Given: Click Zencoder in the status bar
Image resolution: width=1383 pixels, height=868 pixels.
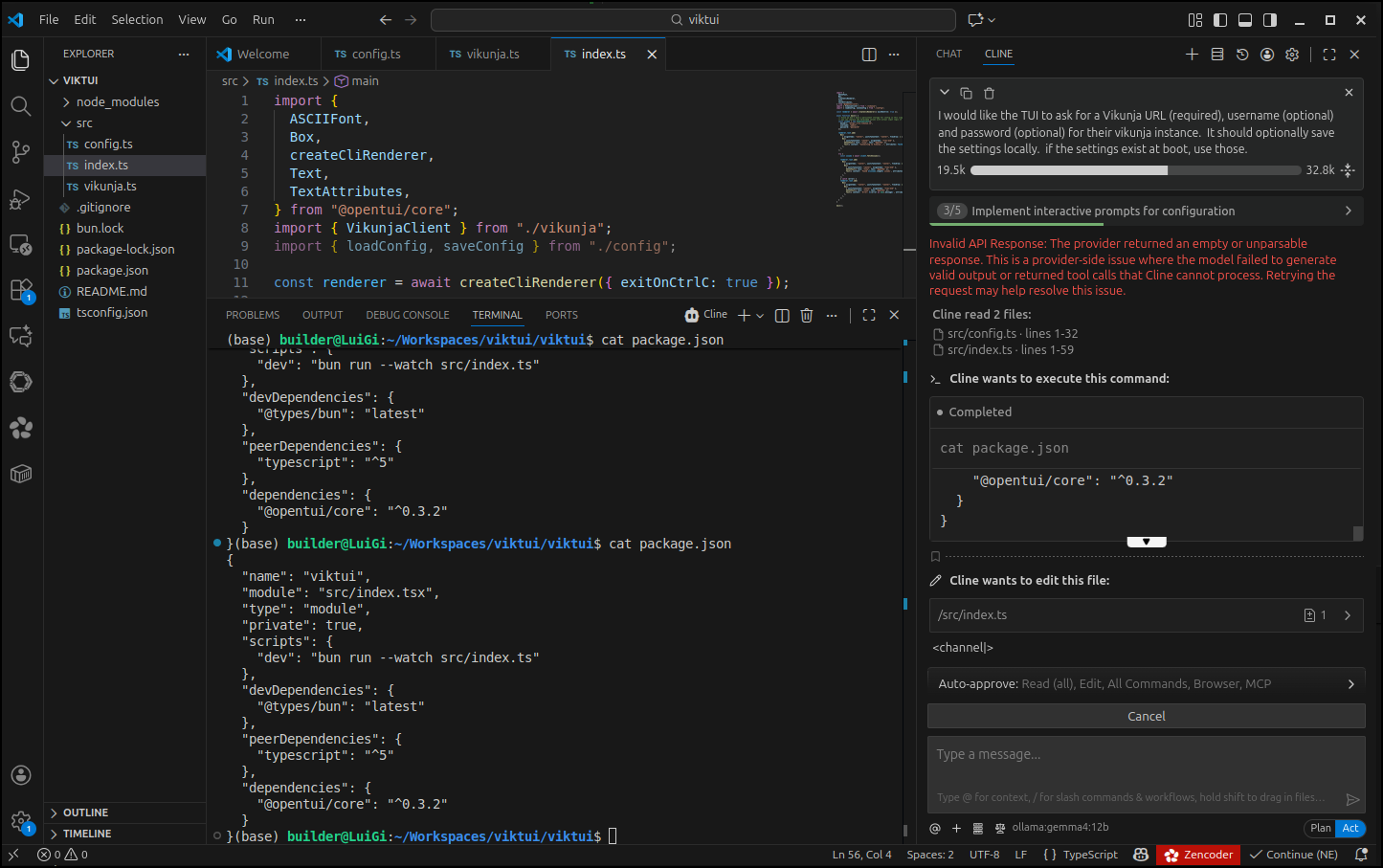Looking at the screenshot, I should (x=1198, y=855).
